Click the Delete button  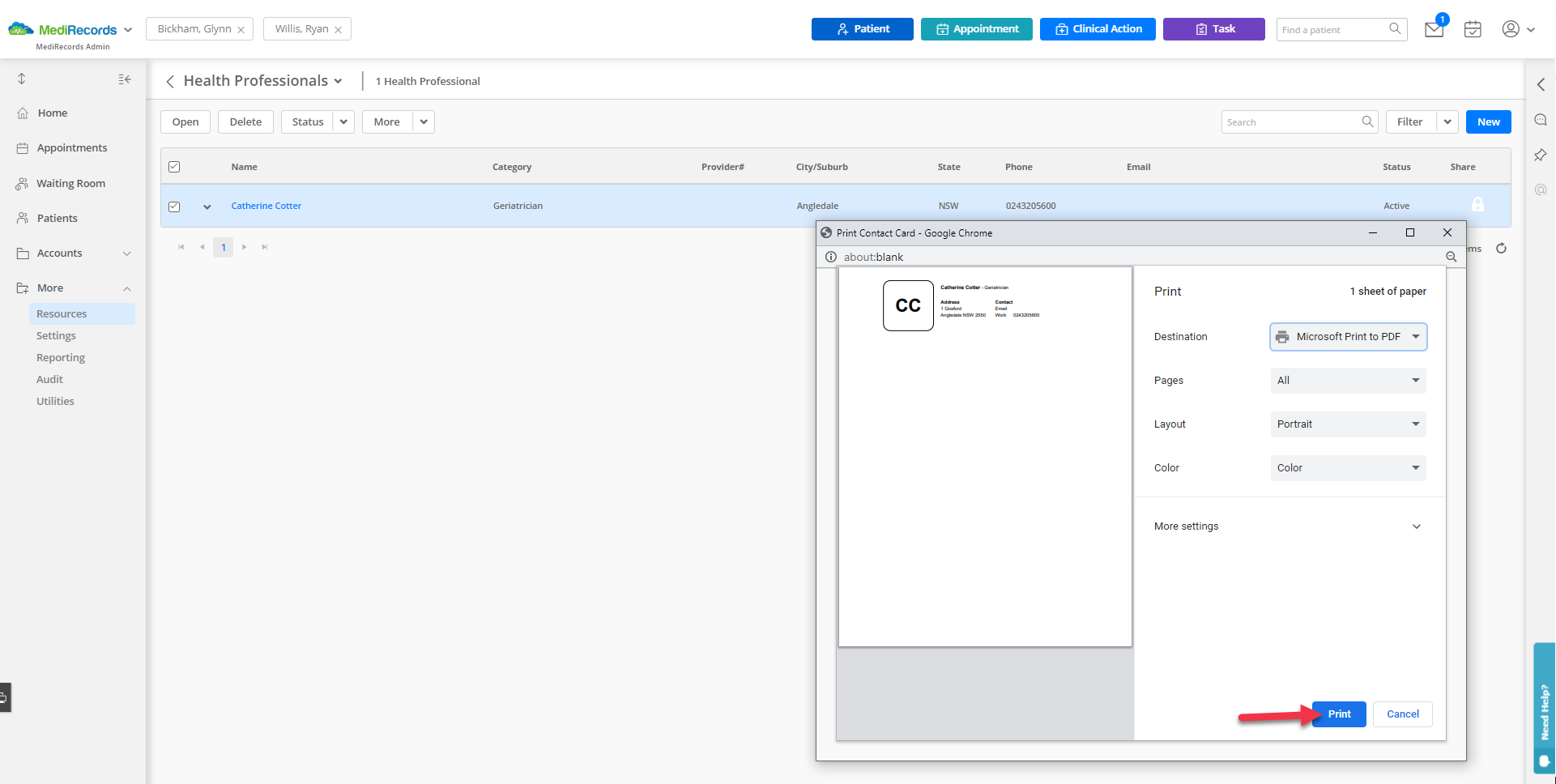[x=245, y=121]
